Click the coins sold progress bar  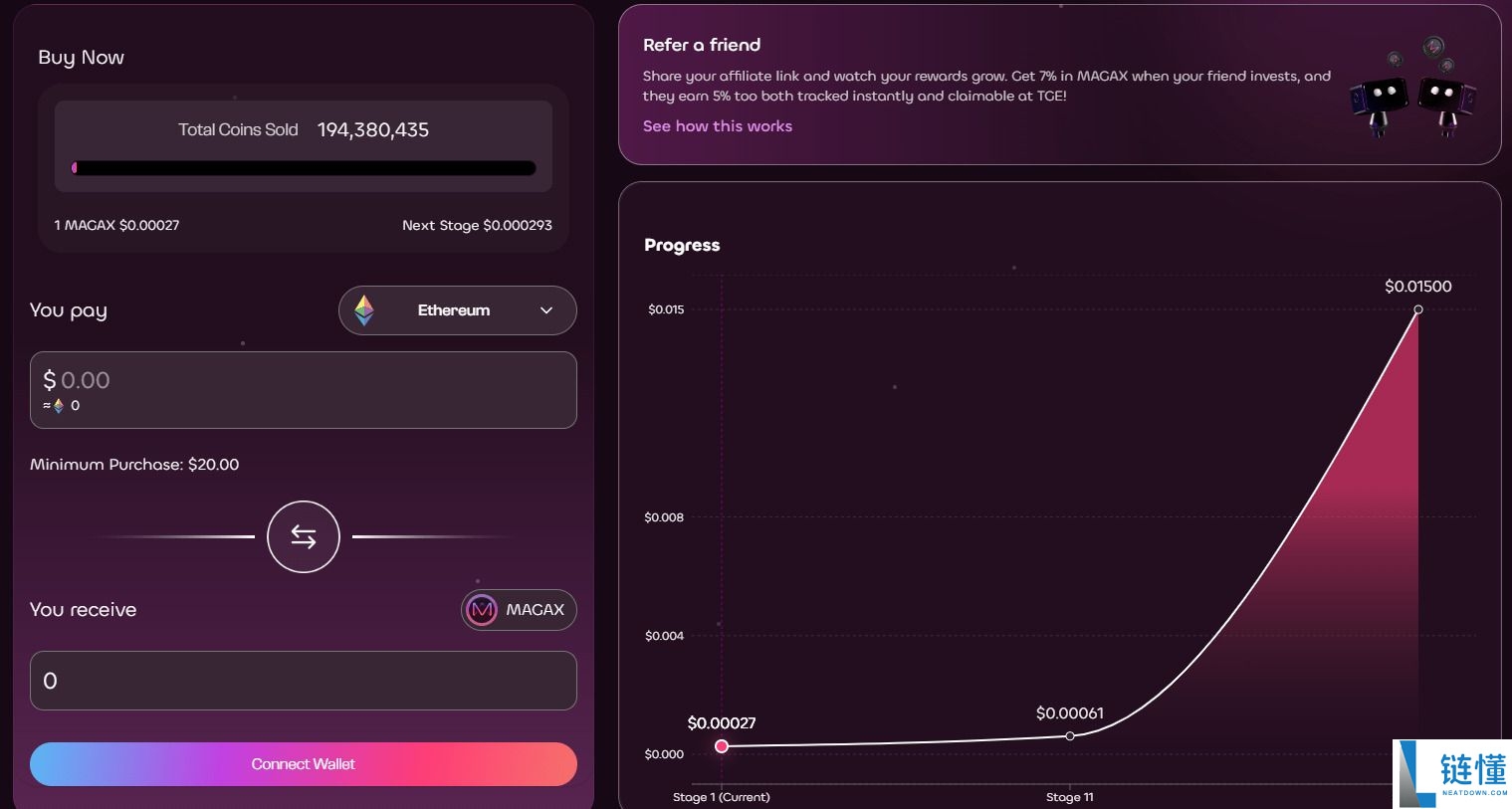pyautogui.click(x=304, y=168)
